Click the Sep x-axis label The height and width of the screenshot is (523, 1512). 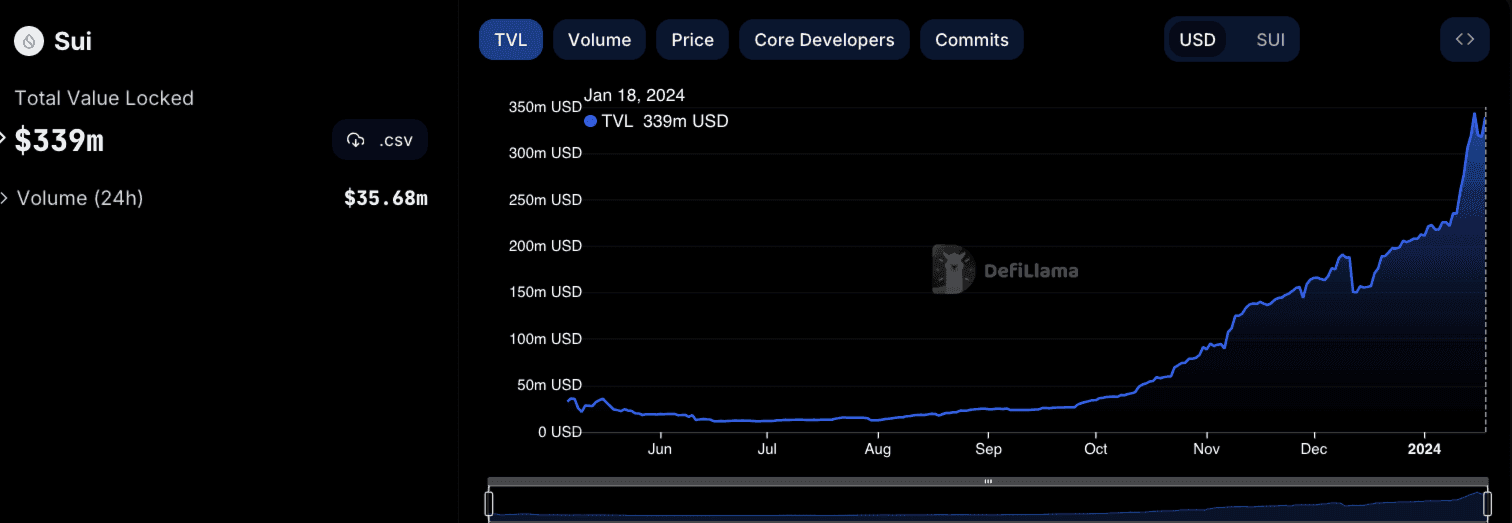988,450
